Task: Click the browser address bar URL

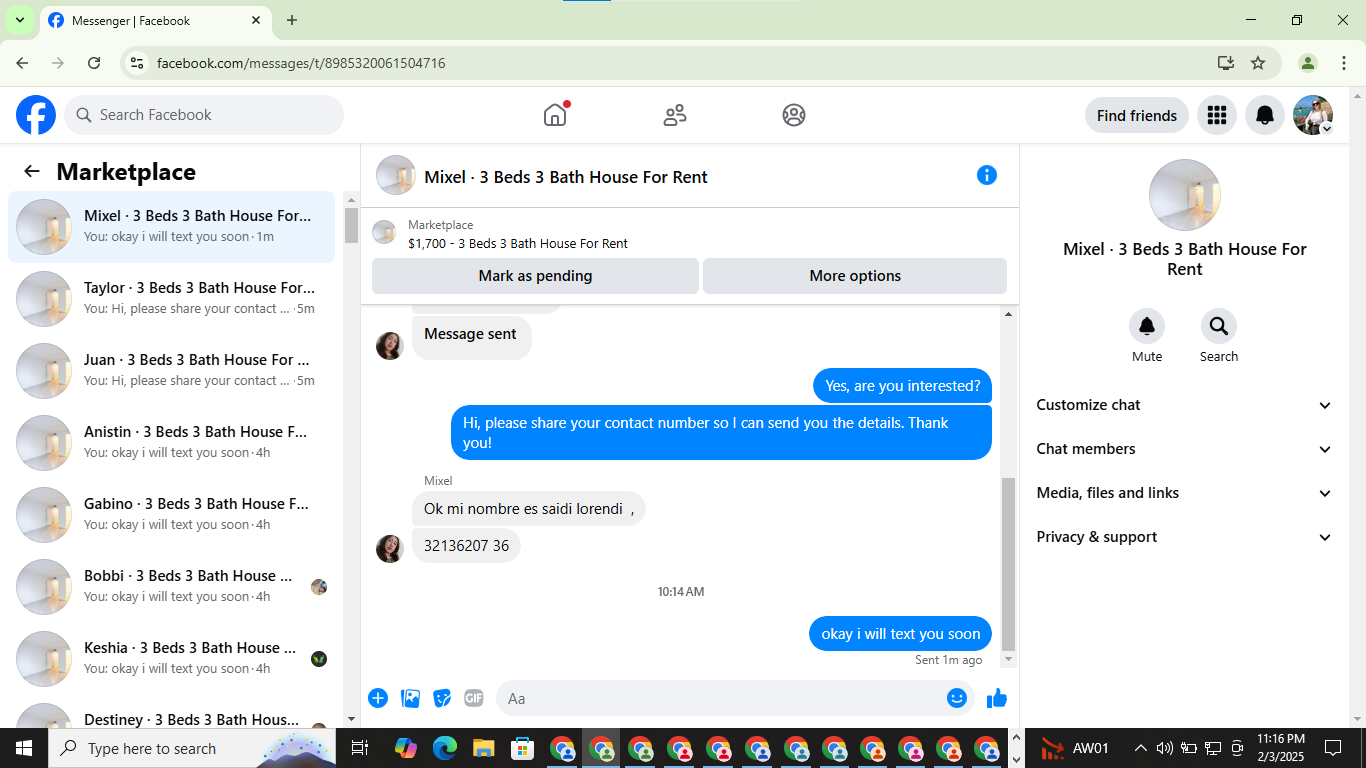Action: tap(301, 63)
